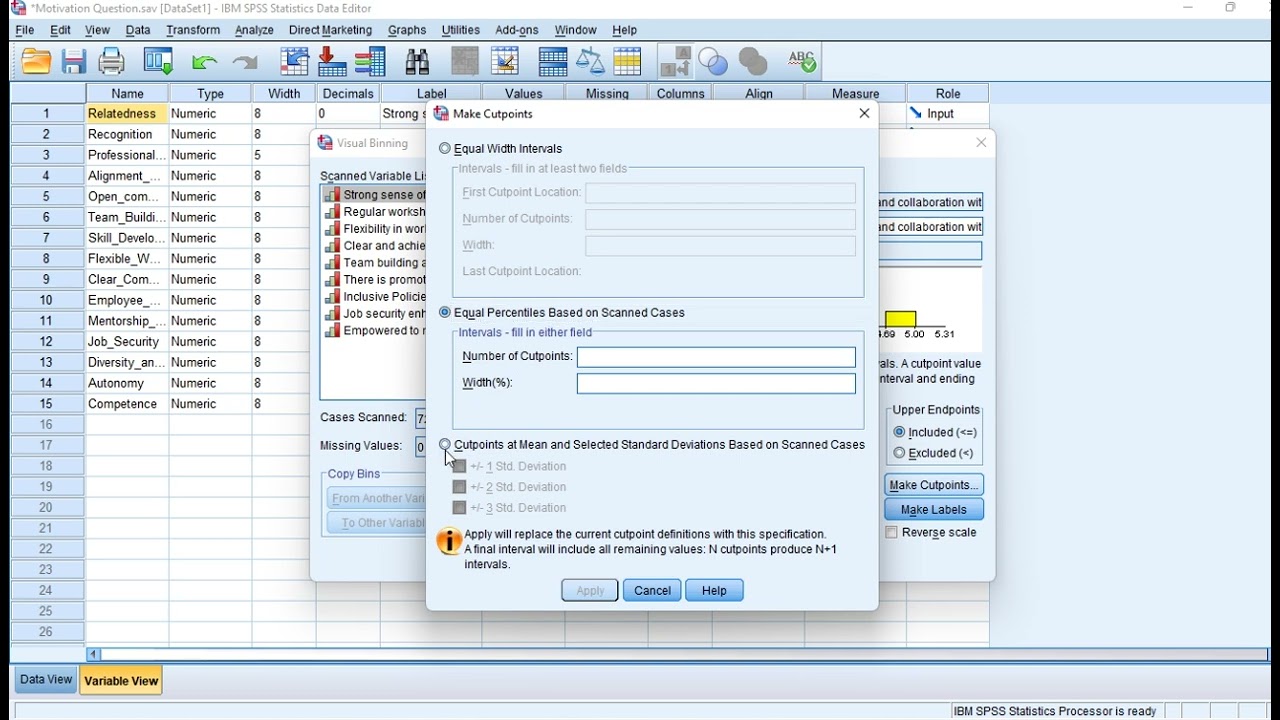
Task: Tick the Reverse scale checkbox
Action: click(892, 533)
